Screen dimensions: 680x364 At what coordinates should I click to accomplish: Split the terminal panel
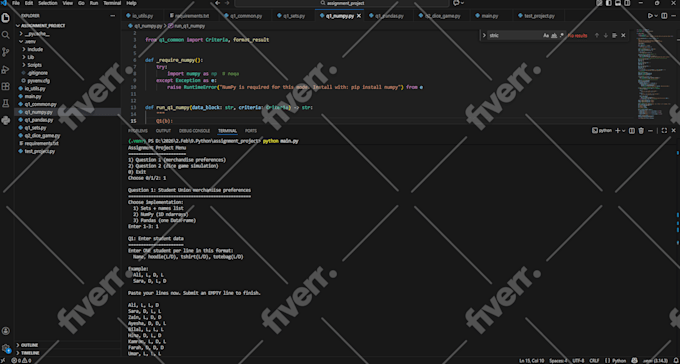(x=632, y=131)
